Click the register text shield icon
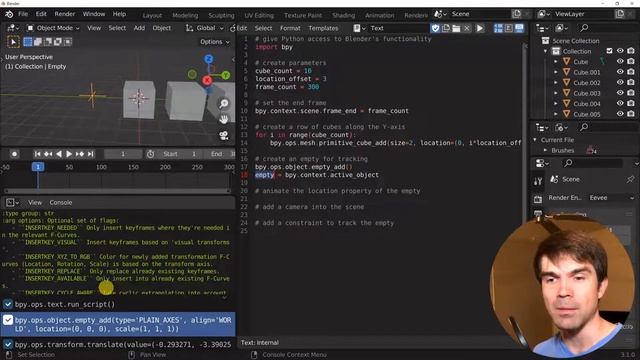640x360 pixels. (x=435, y=28)
